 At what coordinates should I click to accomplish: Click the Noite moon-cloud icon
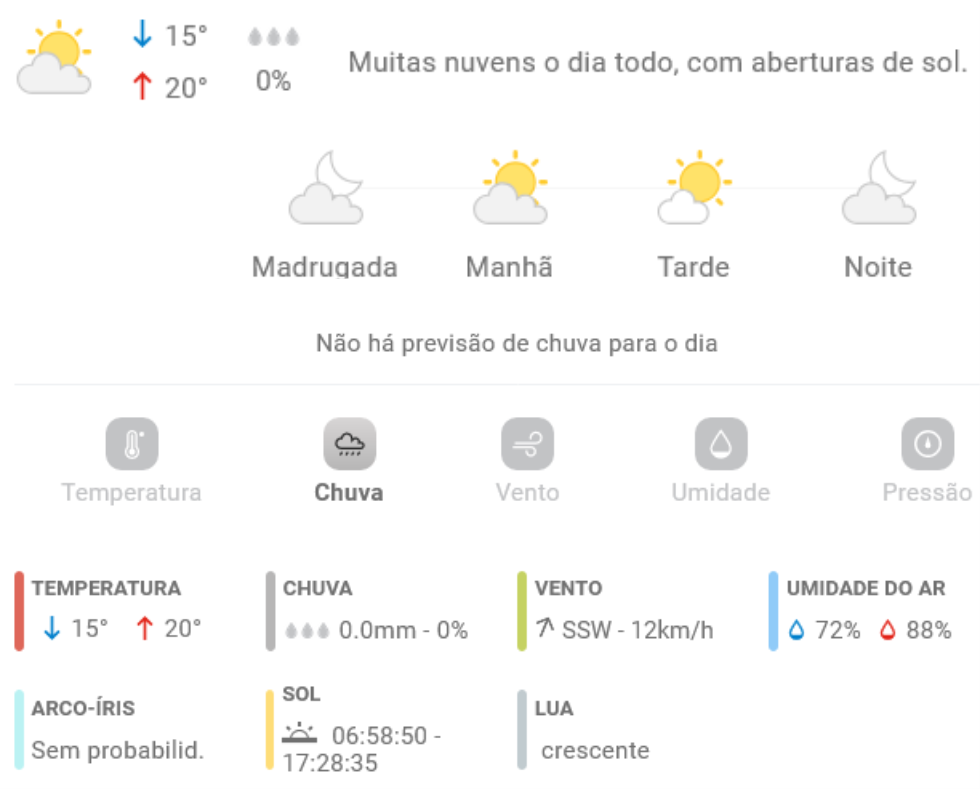pyautogui.click(x=878, y=189)
